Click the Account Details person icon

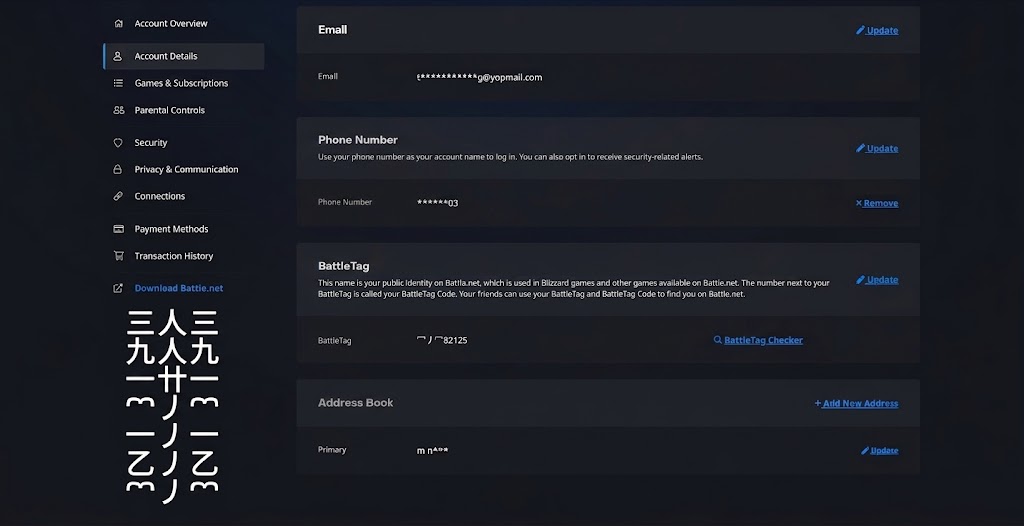tap(118, 56)
